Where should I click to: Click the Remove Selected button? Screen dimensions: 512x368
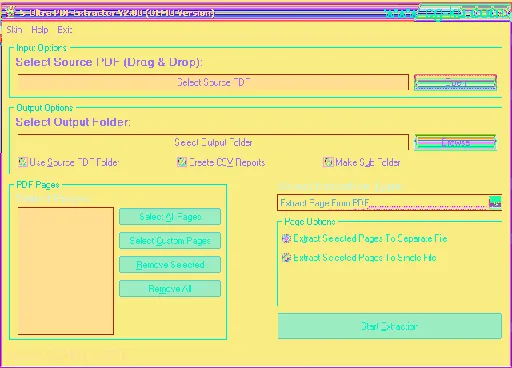tap(170, 265)
